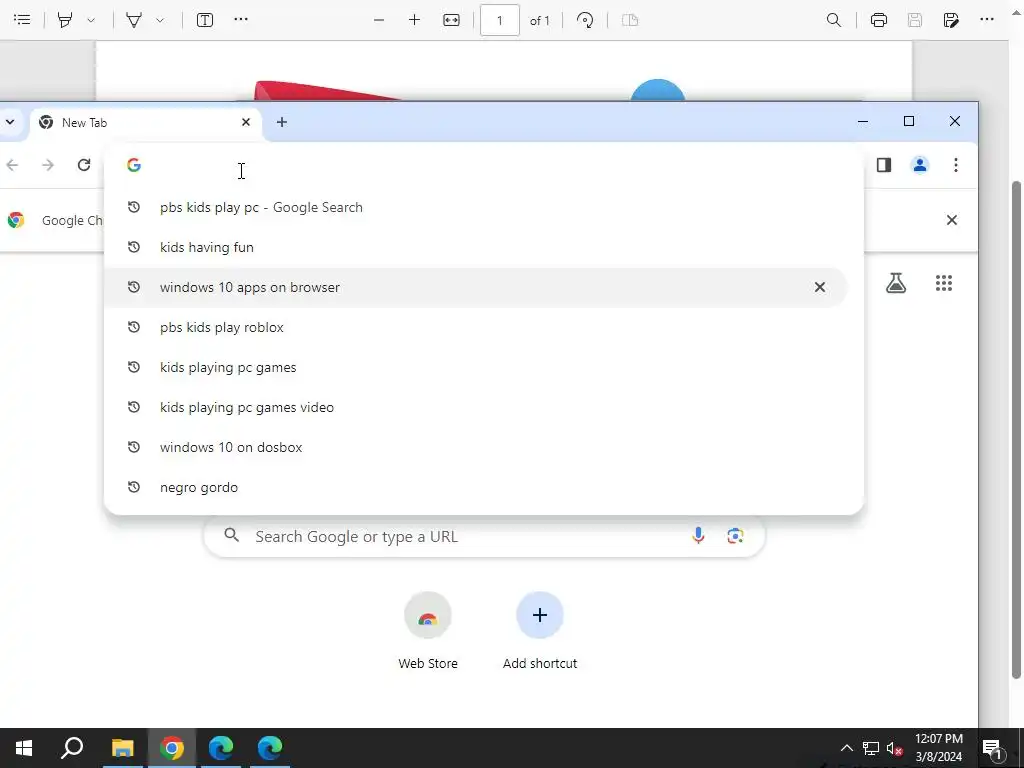
Task: Open the Chrome profile avatar
Action: [x=920, y=165]
